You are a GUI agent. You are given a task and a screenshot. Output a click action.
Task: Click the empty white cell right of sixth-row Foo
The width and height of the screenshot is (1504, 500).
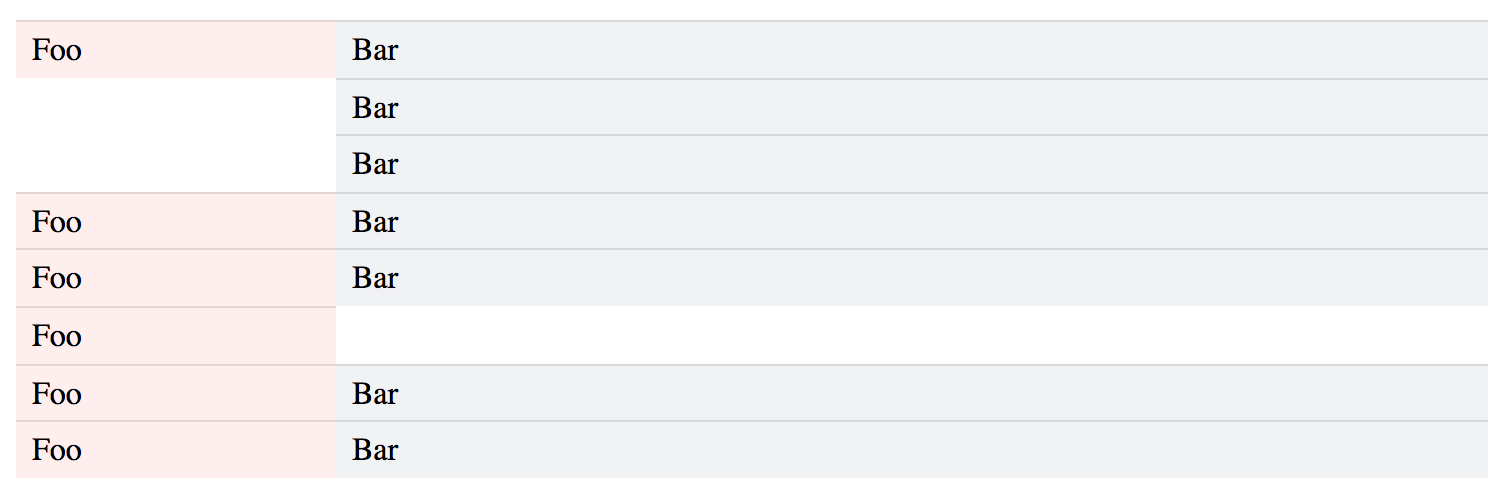coord(912,336)
